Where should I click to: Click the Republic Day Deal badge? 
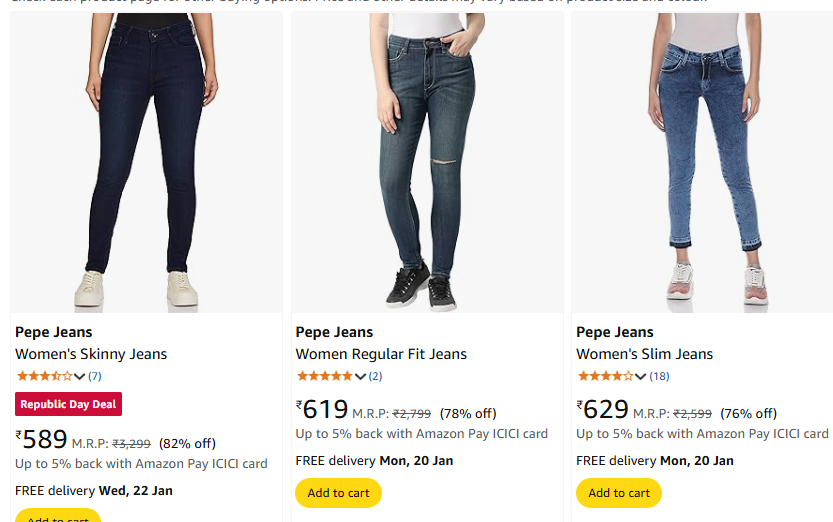69,404
